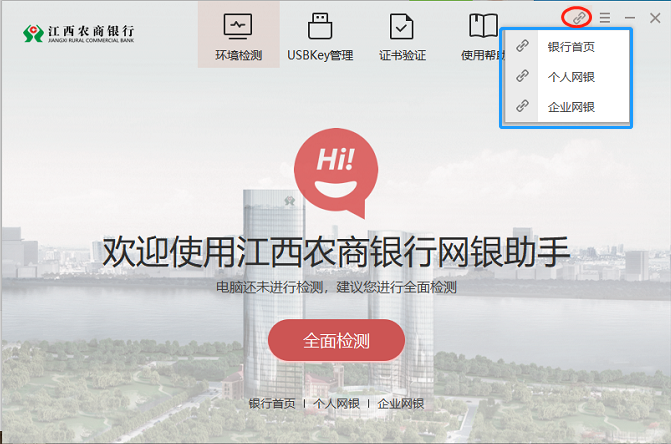The height and width of the screenshot is (444, 671).
Task: Open the bottom 企业网银 link
Action: (401, 403)
